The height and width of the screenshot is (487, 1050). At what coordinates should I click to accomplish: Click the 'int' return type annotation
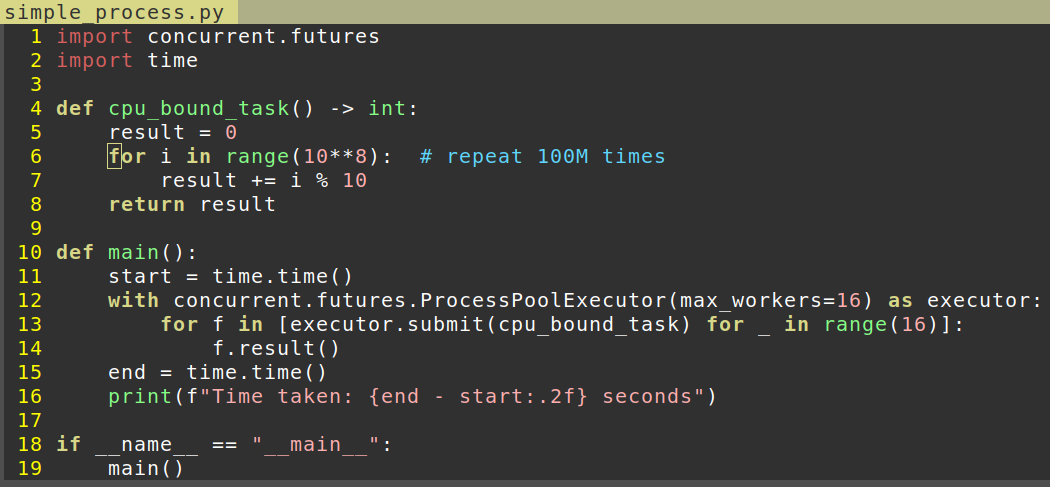pos(387,109)
